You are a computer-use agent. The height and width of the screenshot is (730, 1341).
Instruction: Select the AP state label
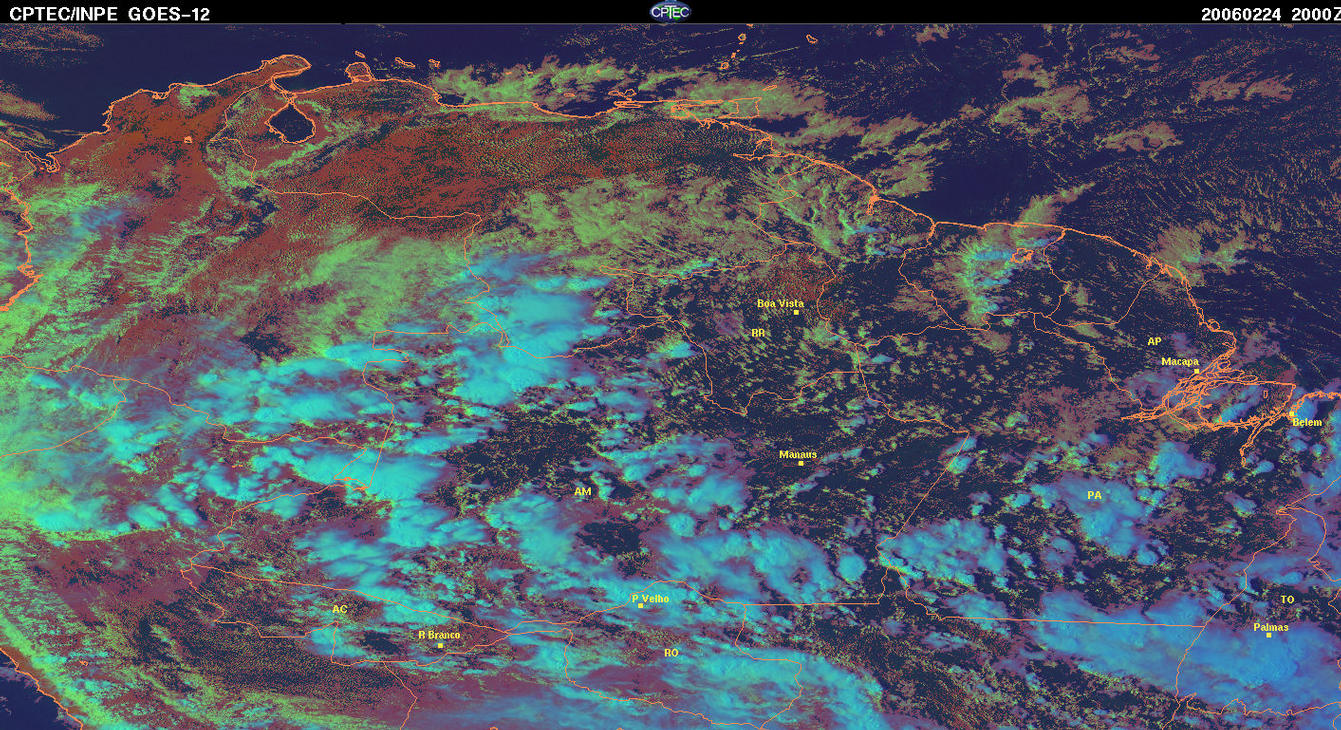pos(1154,341)
